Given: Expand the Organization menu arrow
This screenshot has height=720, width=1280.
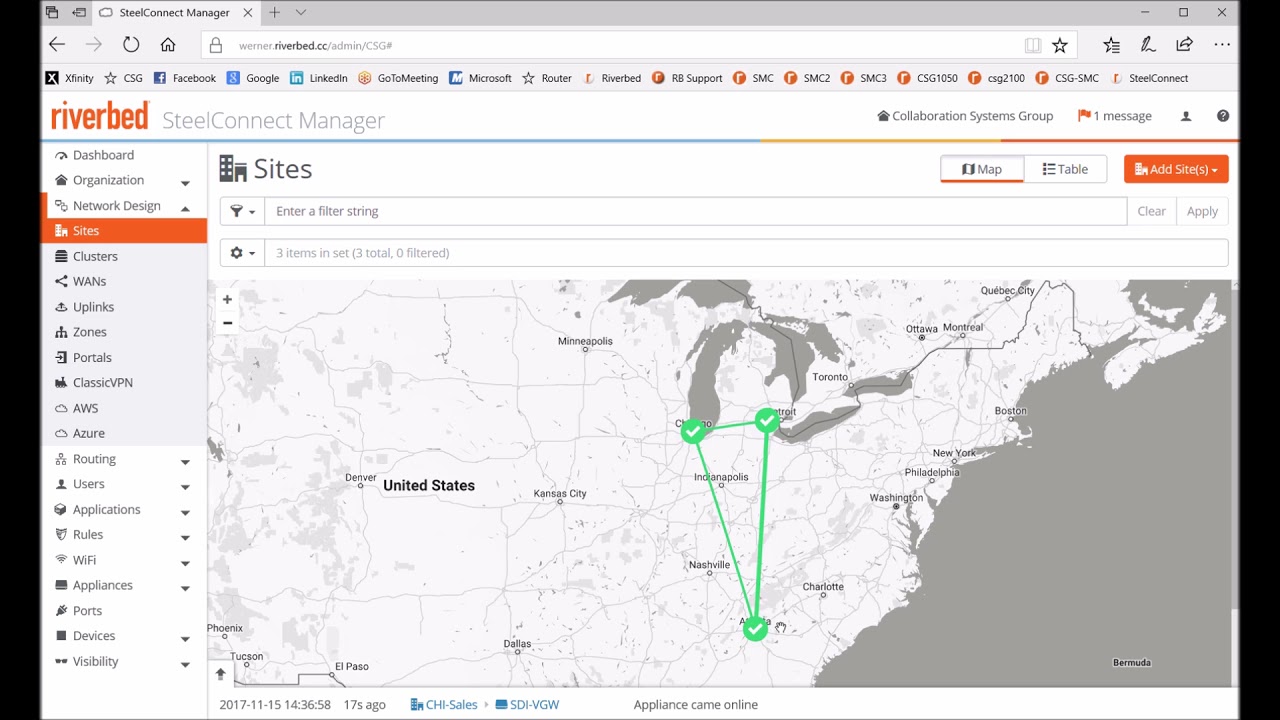Looking at the screenshot, I should point(185,182).
